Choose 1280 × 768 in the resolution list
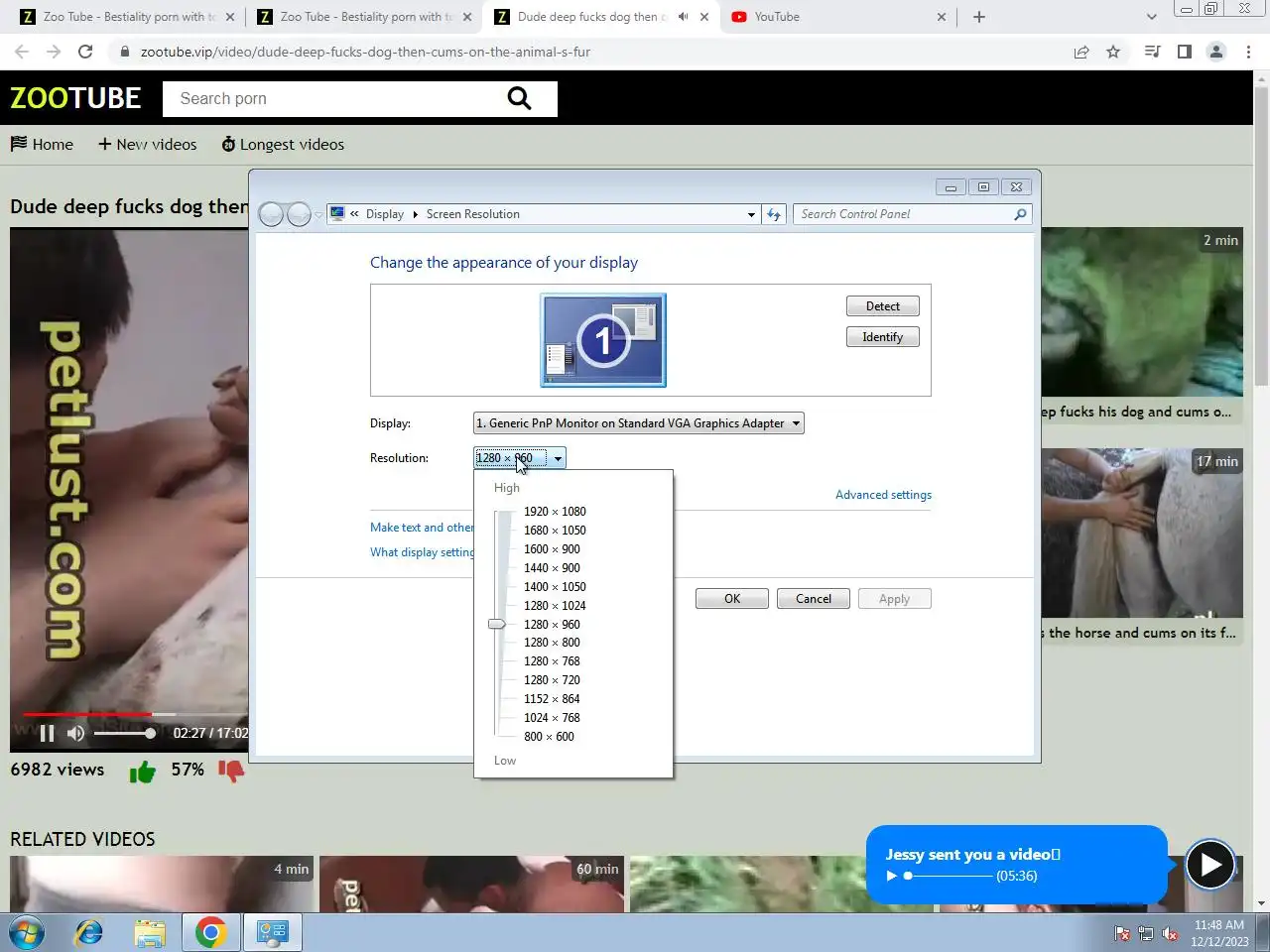 tap(552, 661)
